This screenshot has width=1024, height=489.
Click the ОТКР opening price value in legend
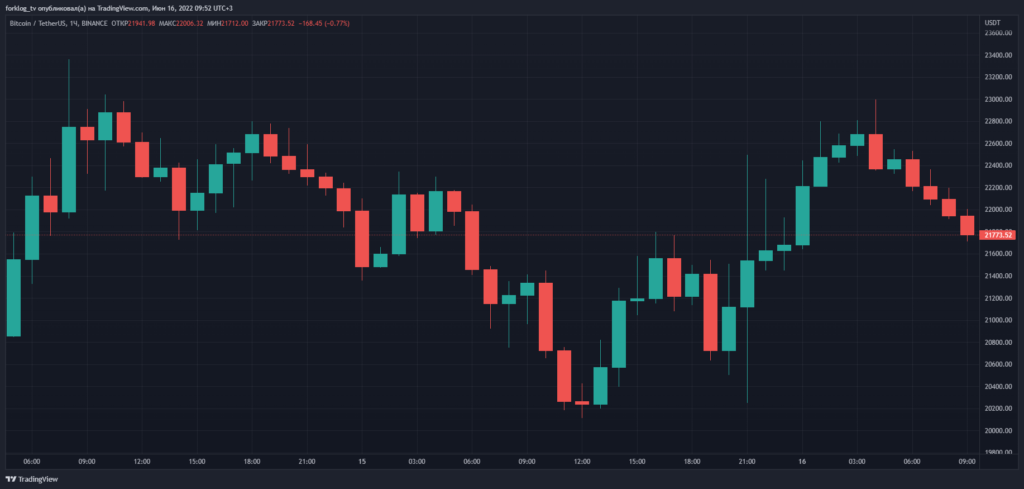click(143, 21)
